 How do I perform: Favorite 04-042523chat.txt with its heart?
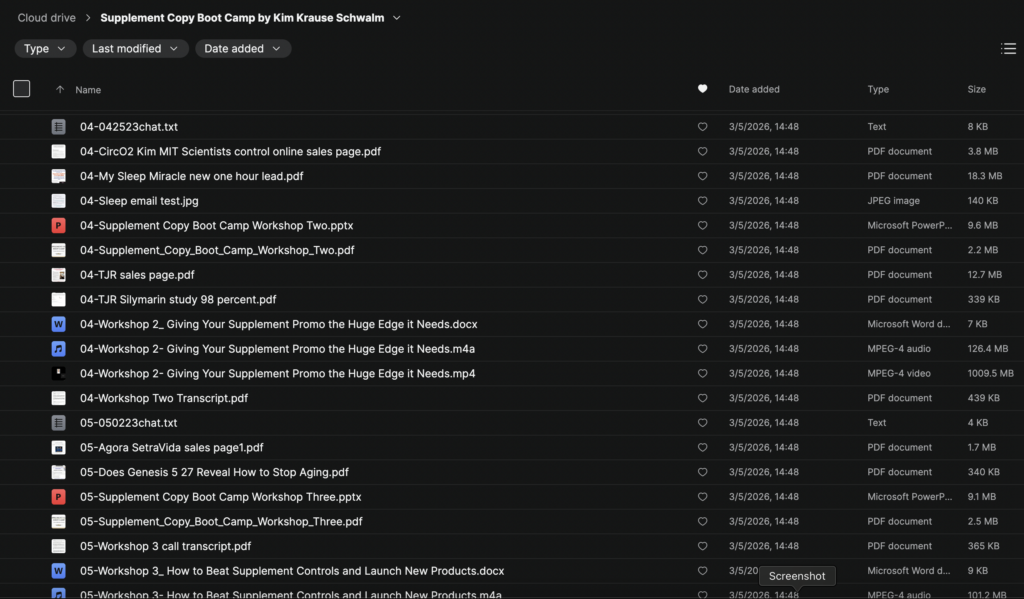click(702, 127)
